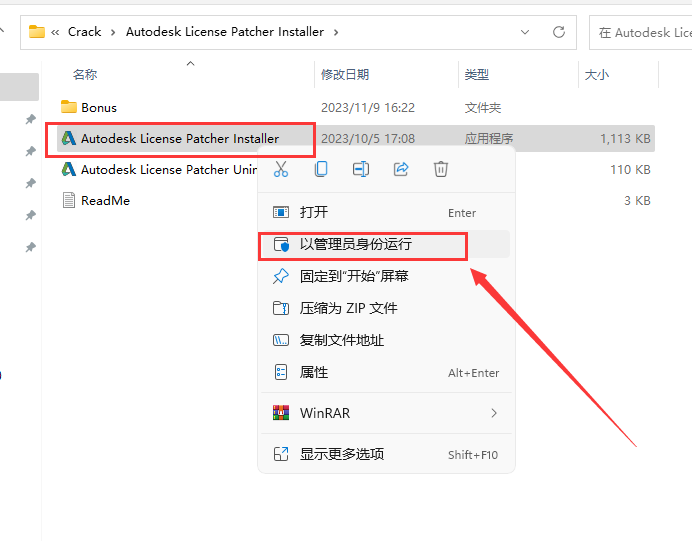Click the Crack breadcrumb segment
The image size is (692, 541).
pos(84,32)
